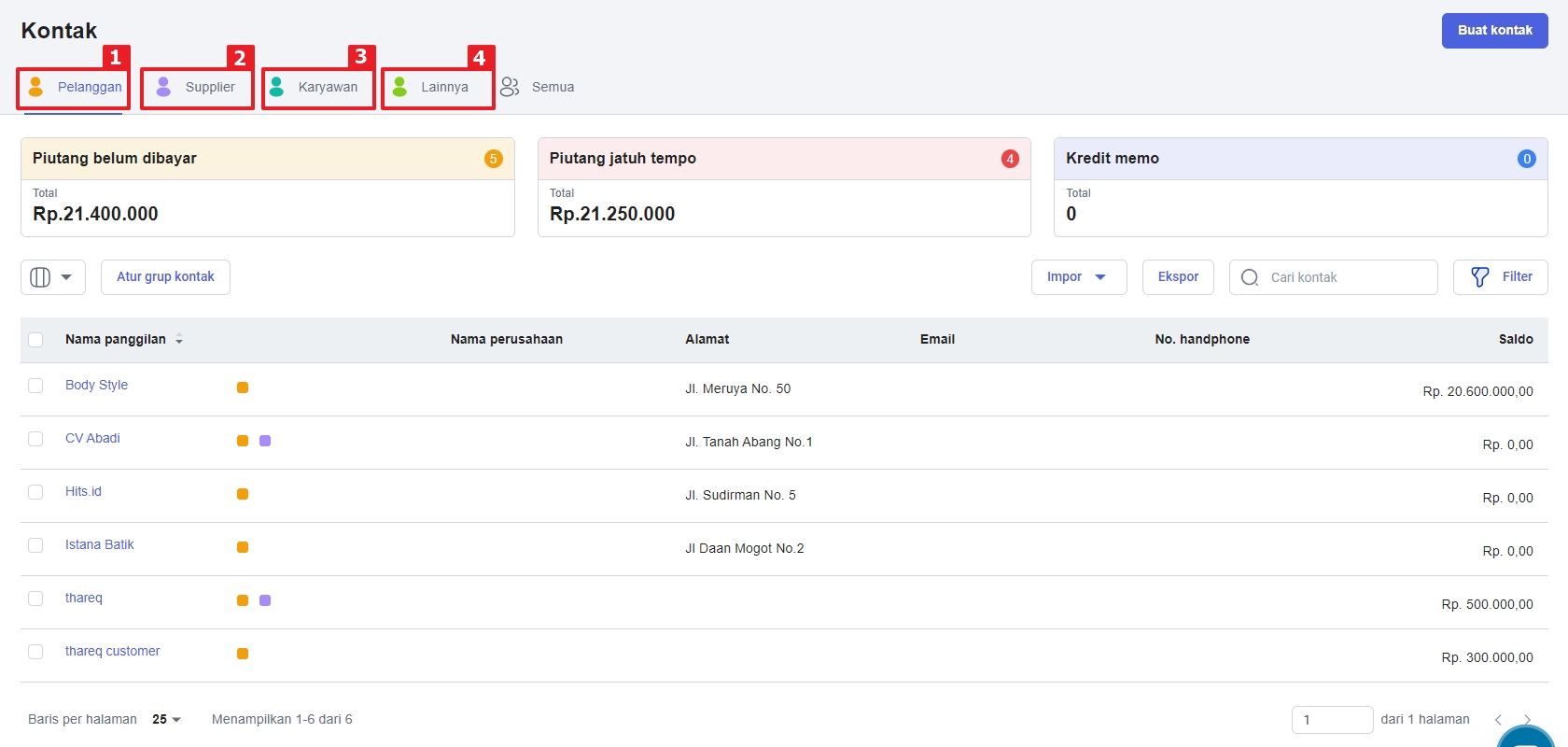Open the Filter panel
Image resolution: width=1568 pixels, height=747 pixels.
[x=1501, y=277]
